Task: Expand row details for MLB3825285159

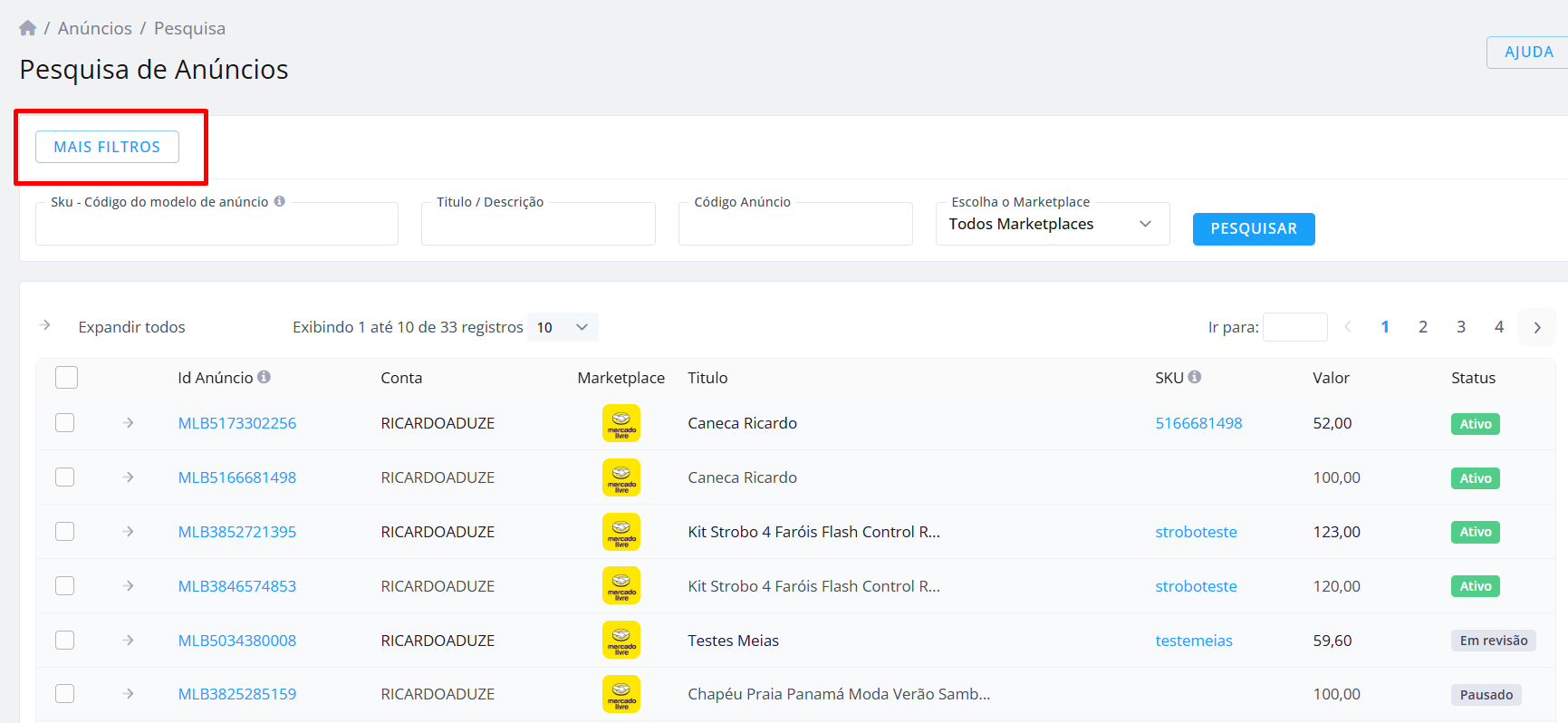Action: pyautogui.click(x=129, y=694)
